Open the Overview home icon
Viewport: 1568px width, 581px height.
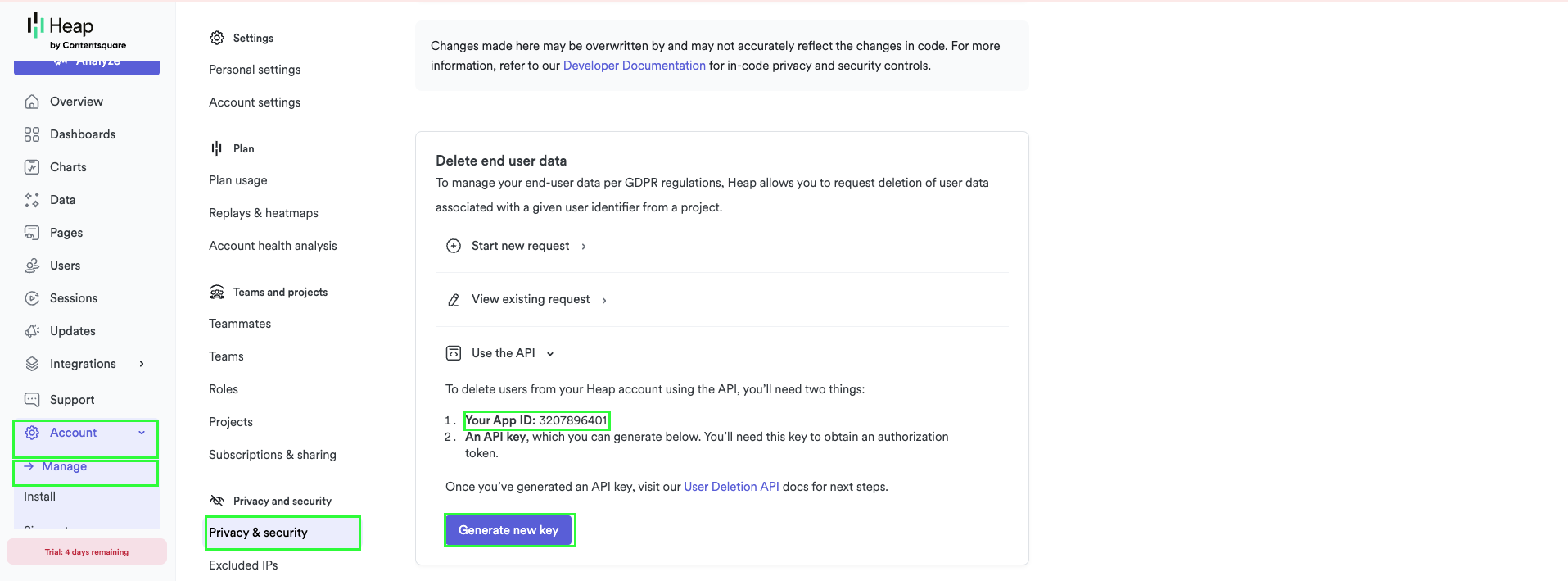tap(32, 102)
